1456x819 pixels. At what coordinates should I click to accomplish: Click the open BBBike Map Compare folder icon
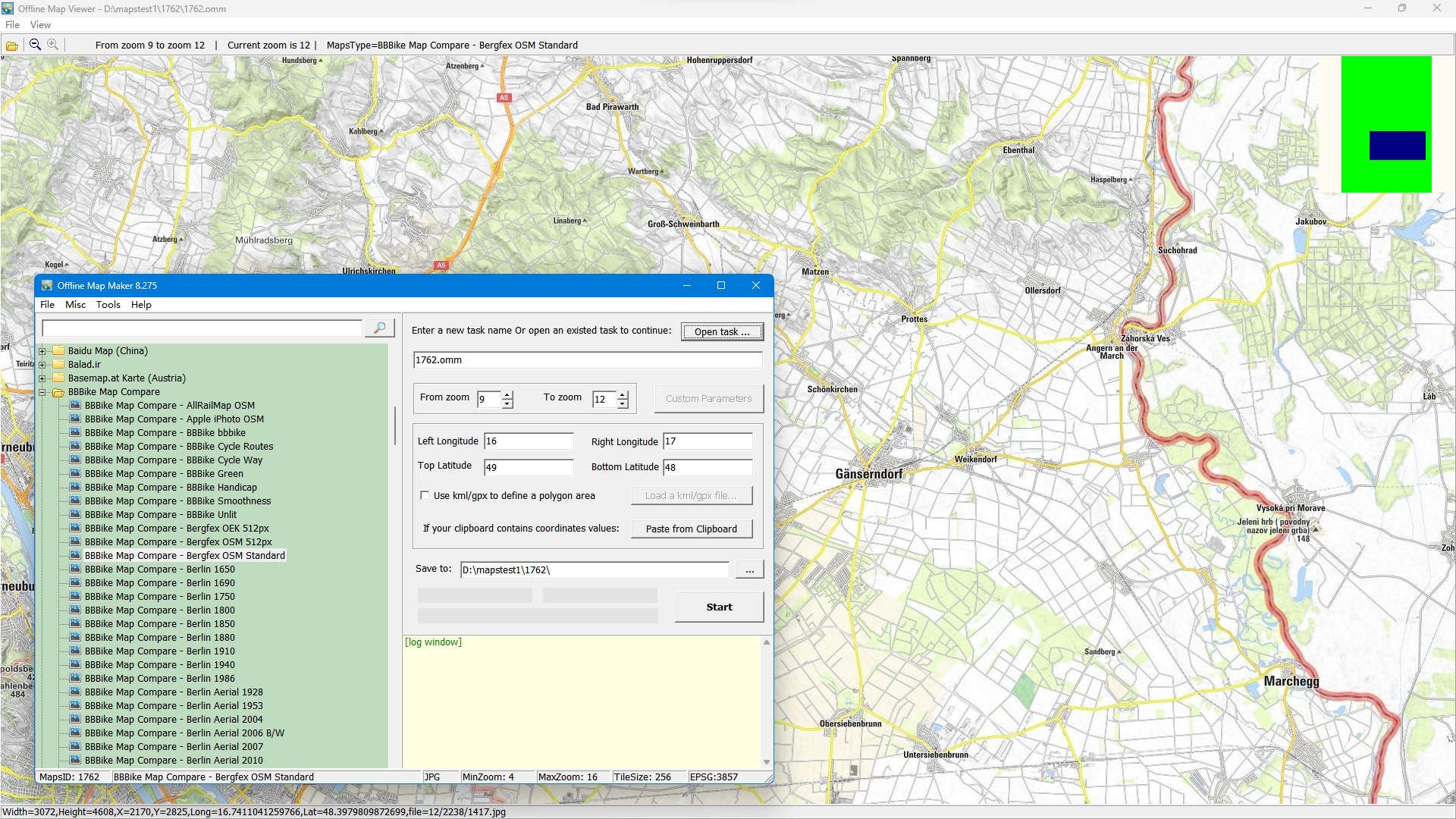[59, 392]
